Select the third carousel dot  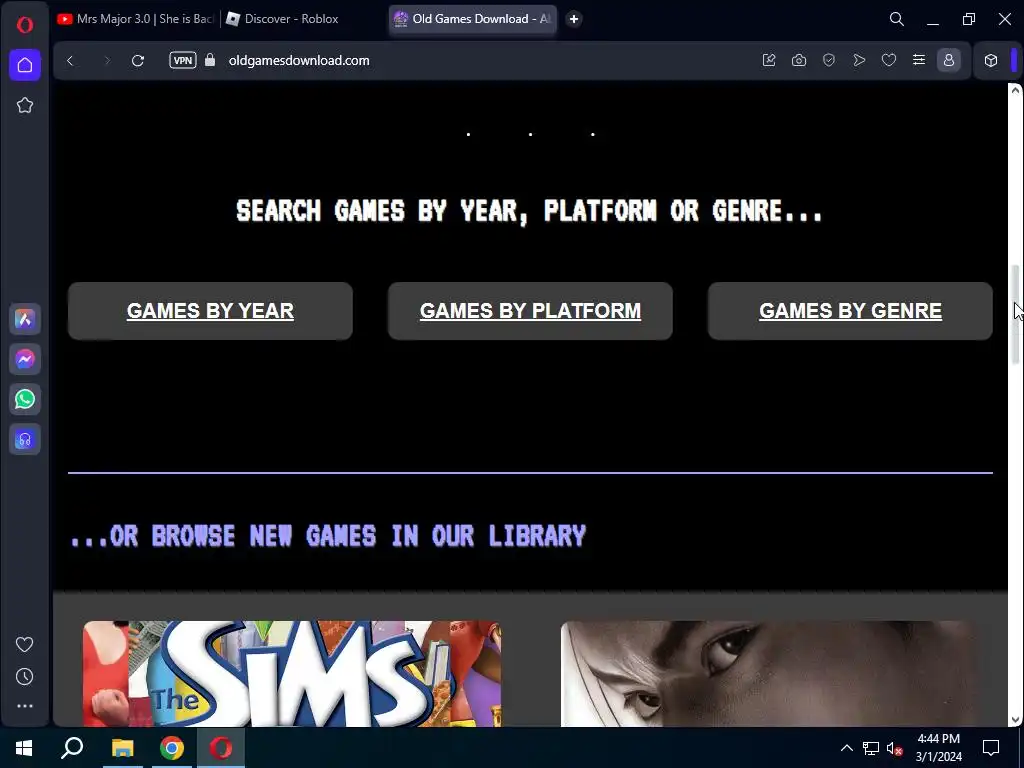click(x=592, y=135)
